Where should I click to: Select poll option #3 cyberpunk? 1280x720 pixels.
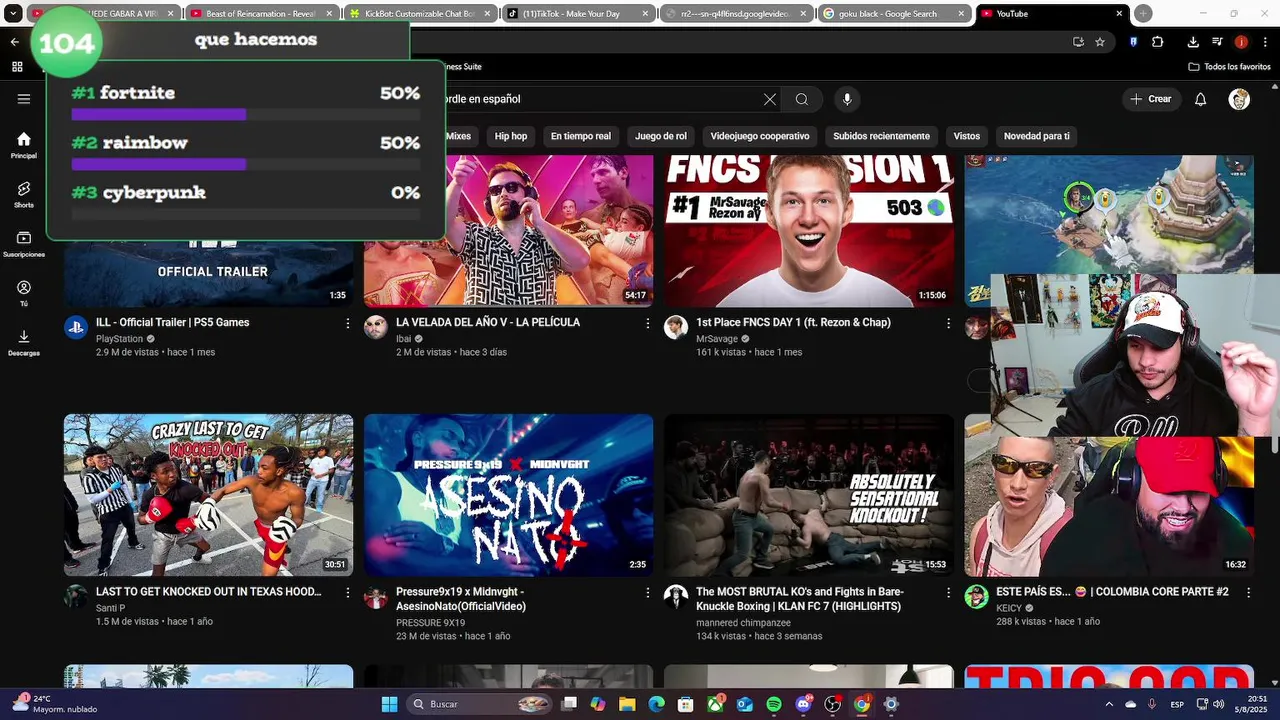click(245, 201)
